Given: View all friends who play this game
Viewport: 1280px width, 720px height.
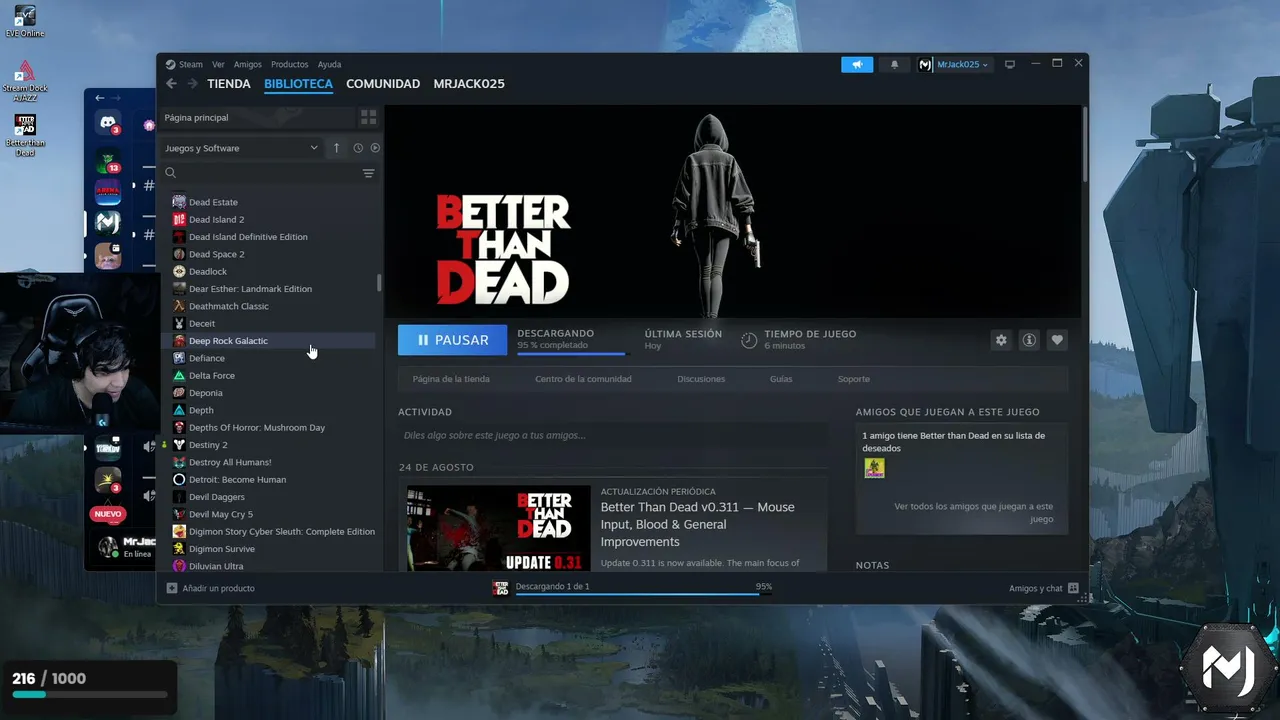Looking at the screenshot, I should coord(973,513).
